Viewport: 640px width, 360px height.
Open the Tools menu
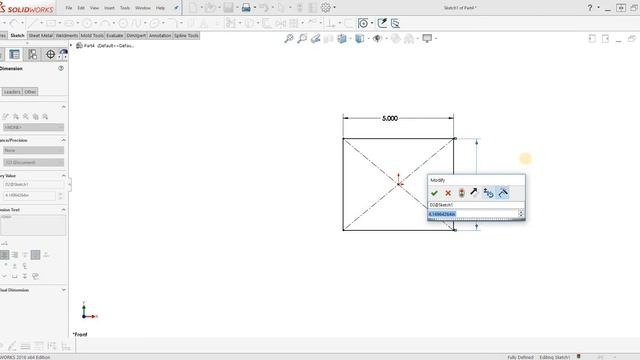(125, 8)
